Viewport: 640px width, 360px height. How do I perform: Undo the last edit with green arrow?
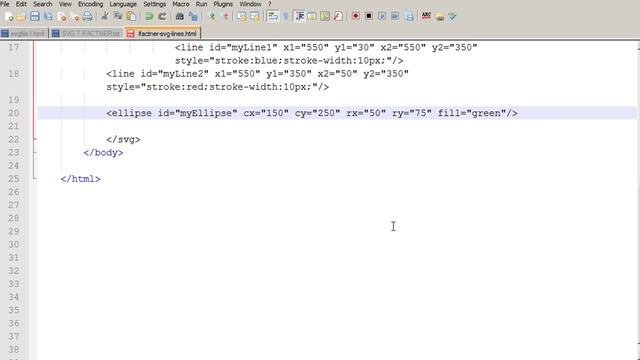pos(149,16)
